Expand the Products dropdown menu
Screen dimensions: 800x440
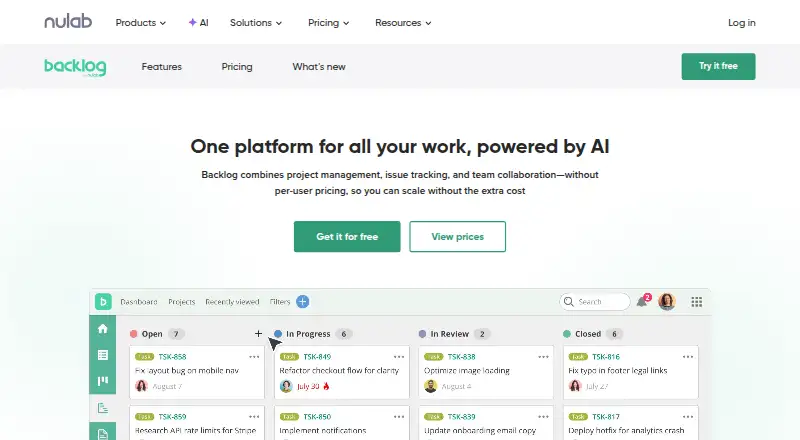[x=140, y=22]
